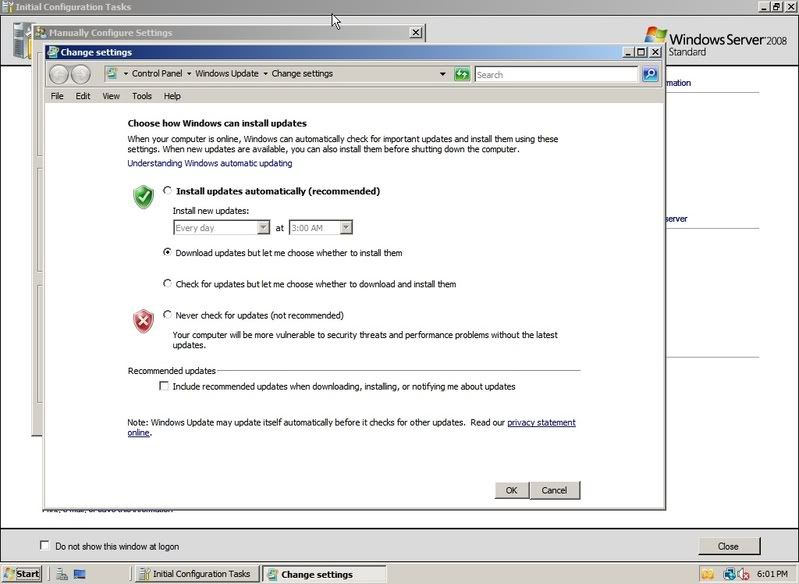Click the Change settings title bar icon
This screenshot has width=799, height=584.
click(52, 52)
